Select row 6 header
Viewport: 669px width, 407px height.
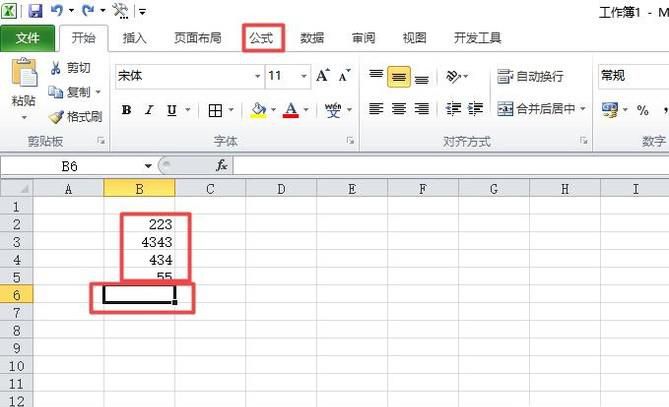pyautogui.click(x=17, y=295)
